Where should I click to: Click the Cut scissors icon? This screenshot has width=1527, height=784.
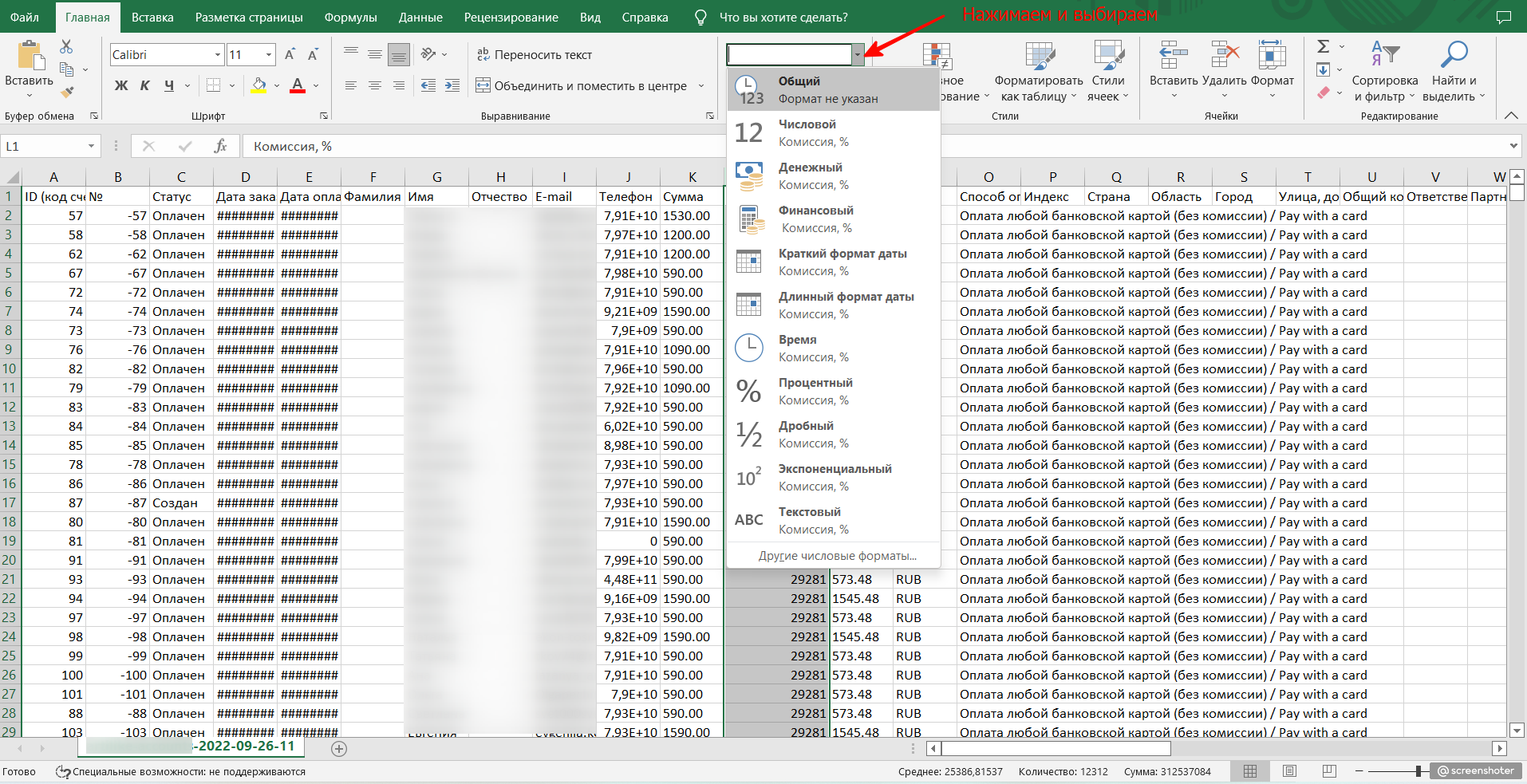[x=66, y=47]
